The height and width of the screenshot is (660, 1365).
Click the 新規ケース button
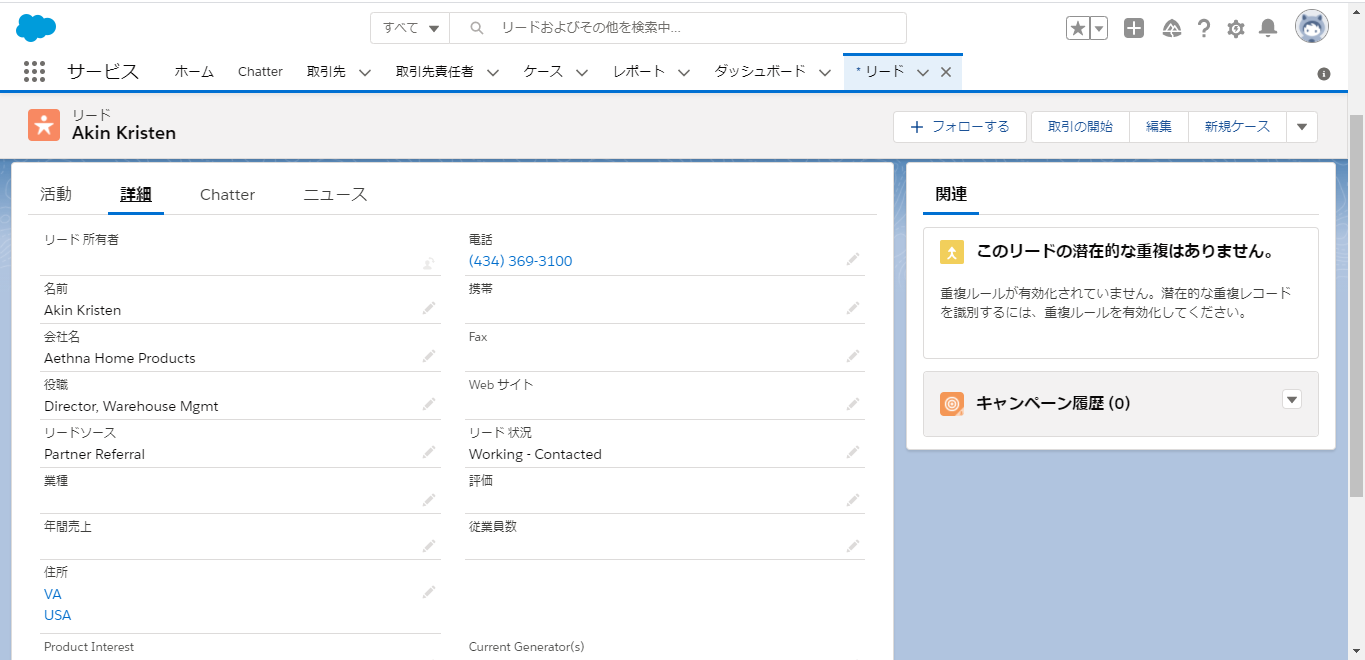click(1237, 127)
